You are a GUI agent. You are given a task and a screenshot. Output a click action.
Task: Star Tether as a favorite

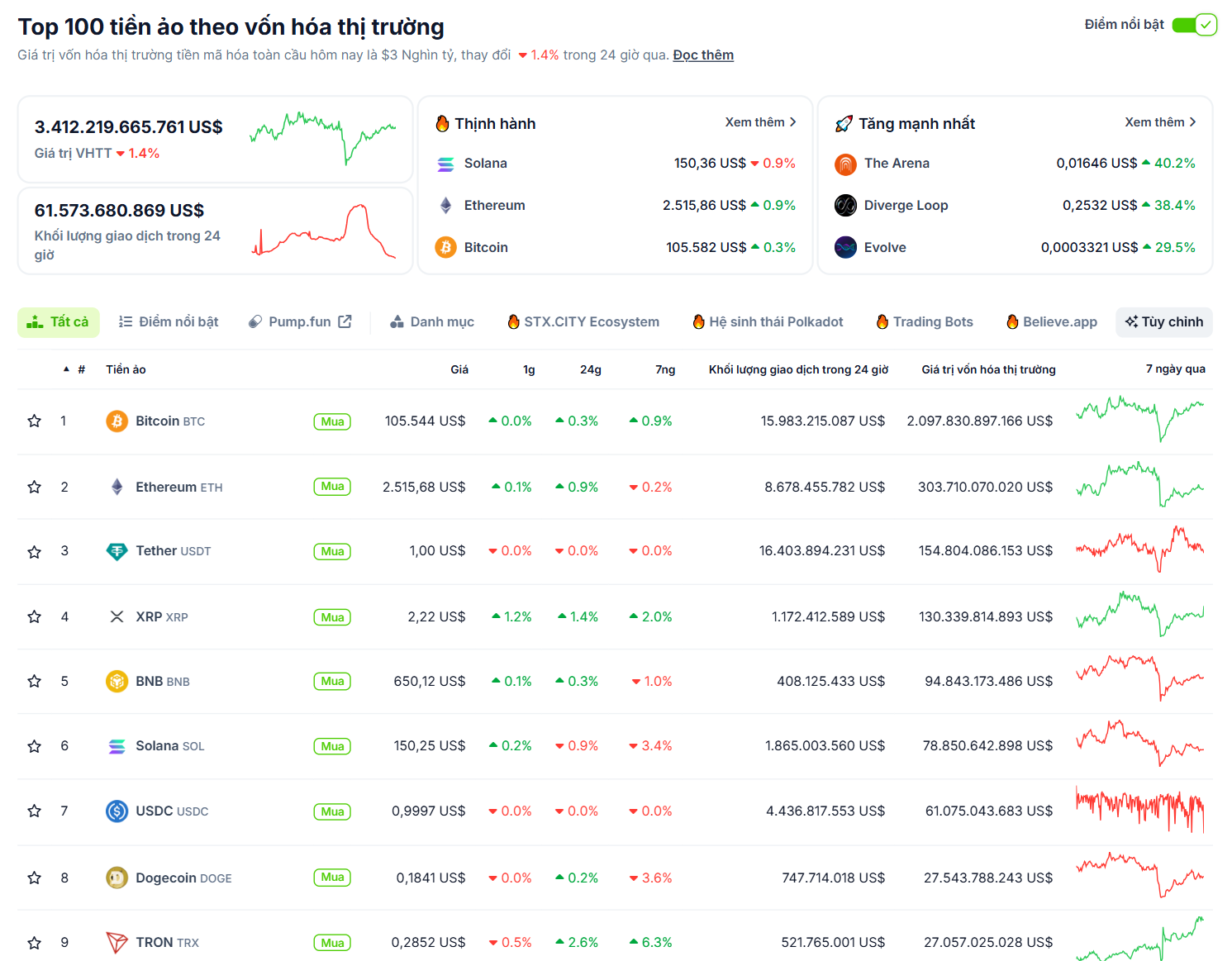(x=34, y=552)
